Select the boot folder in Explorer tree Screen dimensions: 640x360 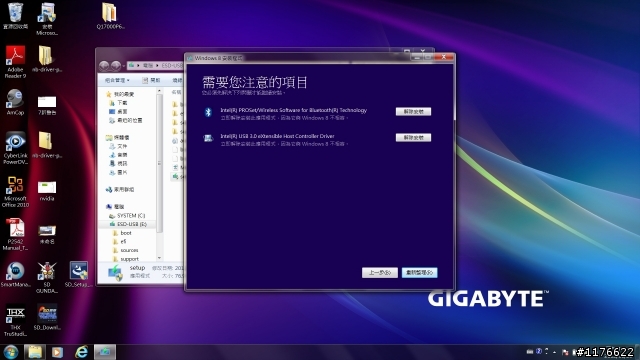(x=122, y=233)
